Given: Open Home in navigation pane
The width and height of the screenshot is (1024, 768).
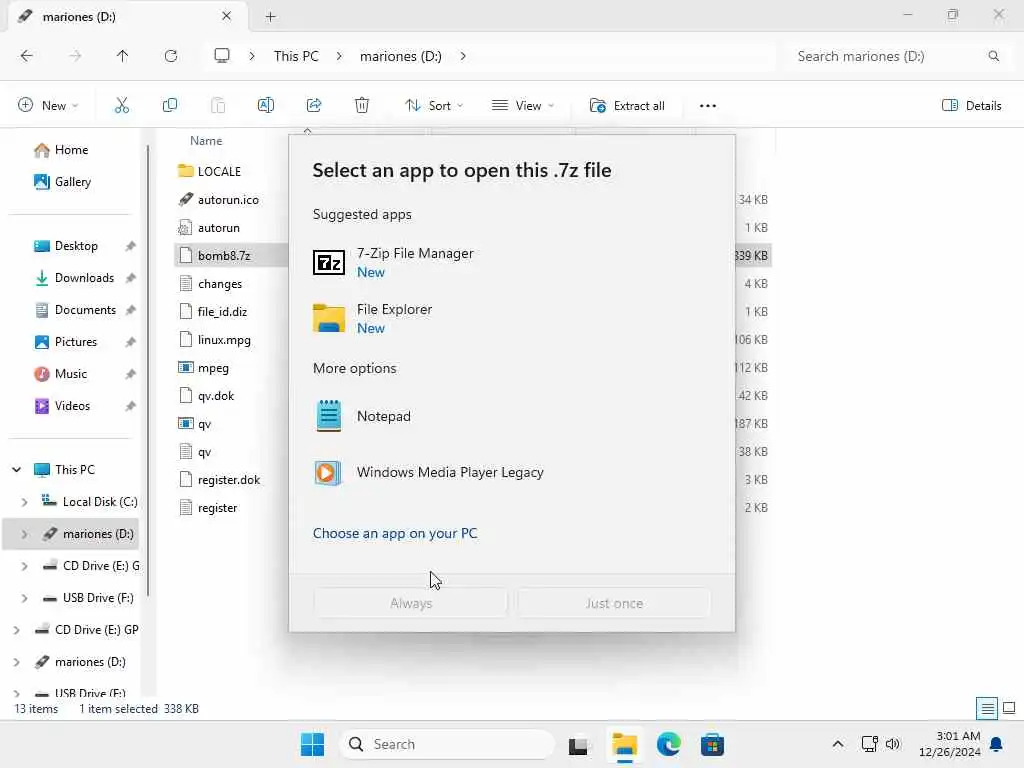Looking at the screenshot, I should click(x=71, y=150).
